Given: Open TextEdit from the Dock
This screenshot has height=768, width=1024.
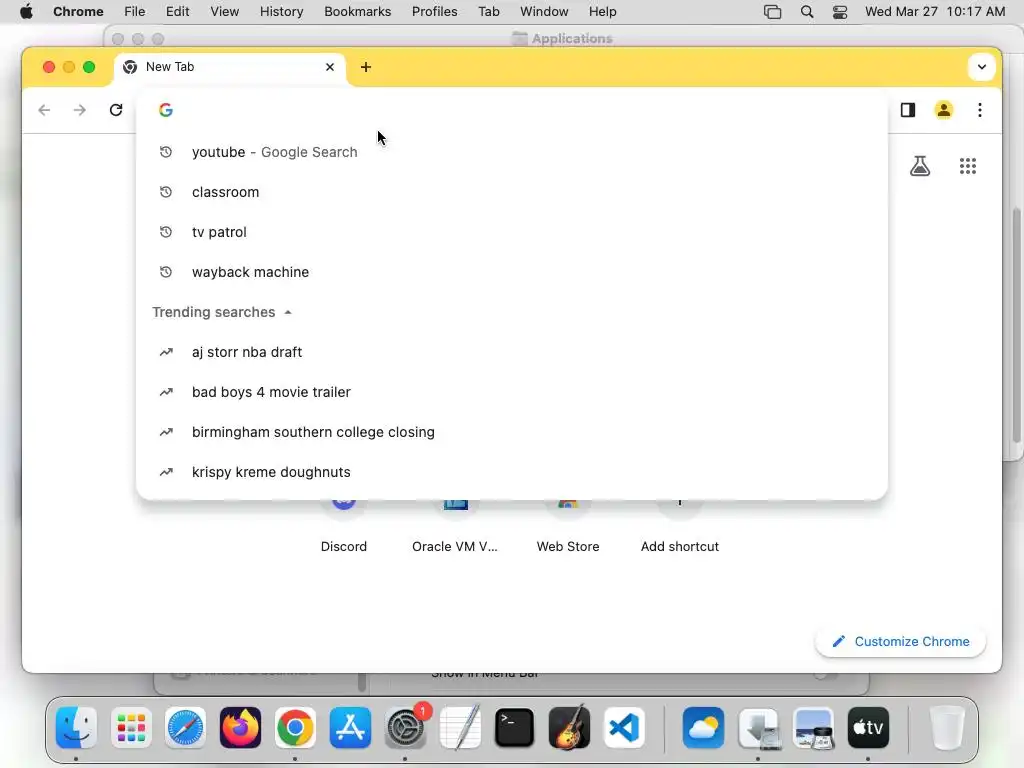Looking at the screenshot, I should (x=460, y=728).
